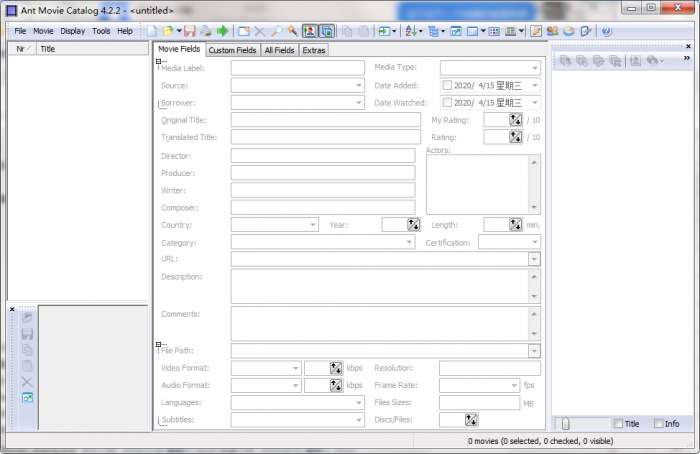
Task: Click the Group by tree icon
Action: [x=433, y=31]
